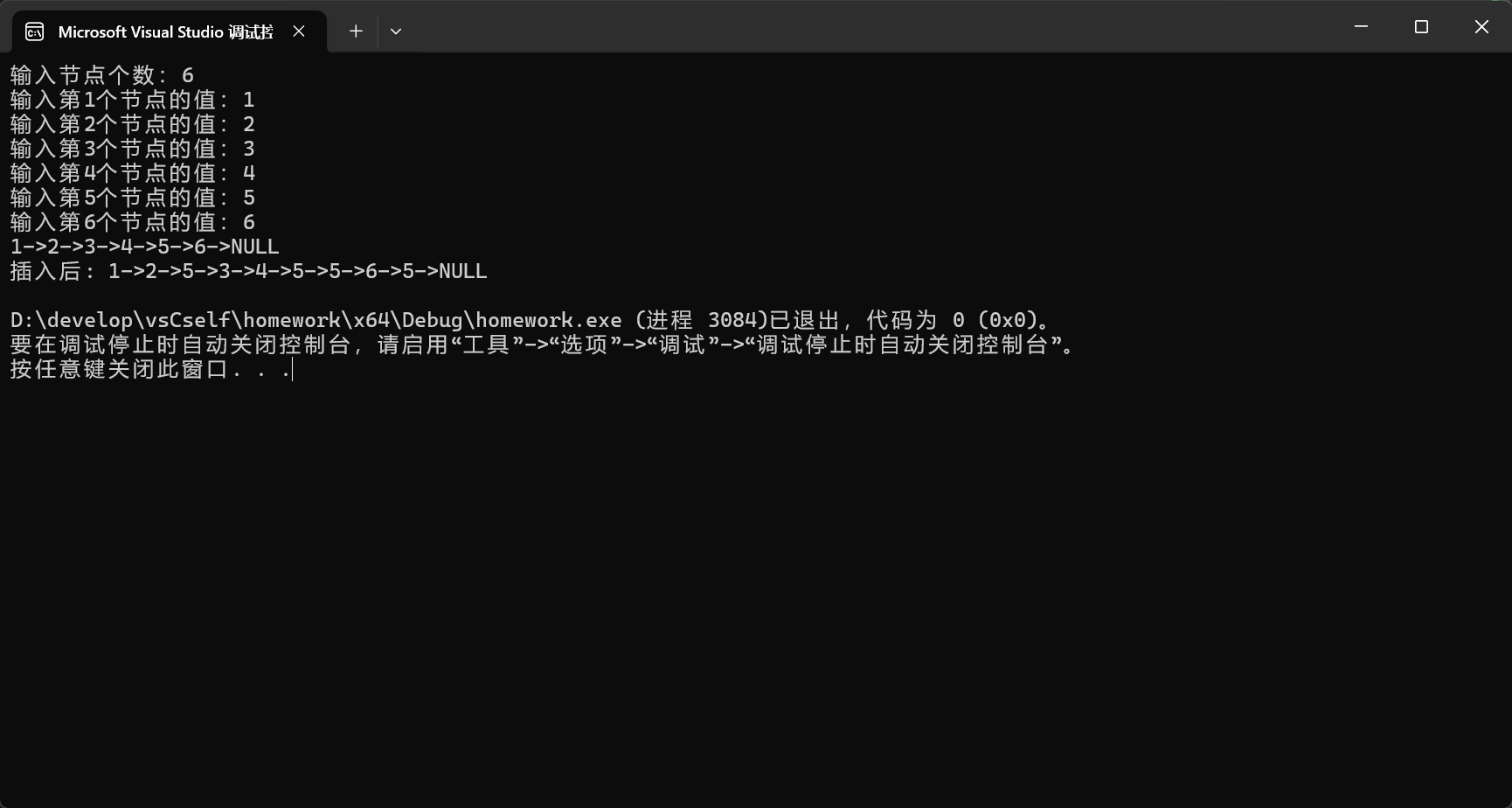Click the 插入后 linked list output line
Viewport: 1512px width, 808px height.
coord(247,271)
